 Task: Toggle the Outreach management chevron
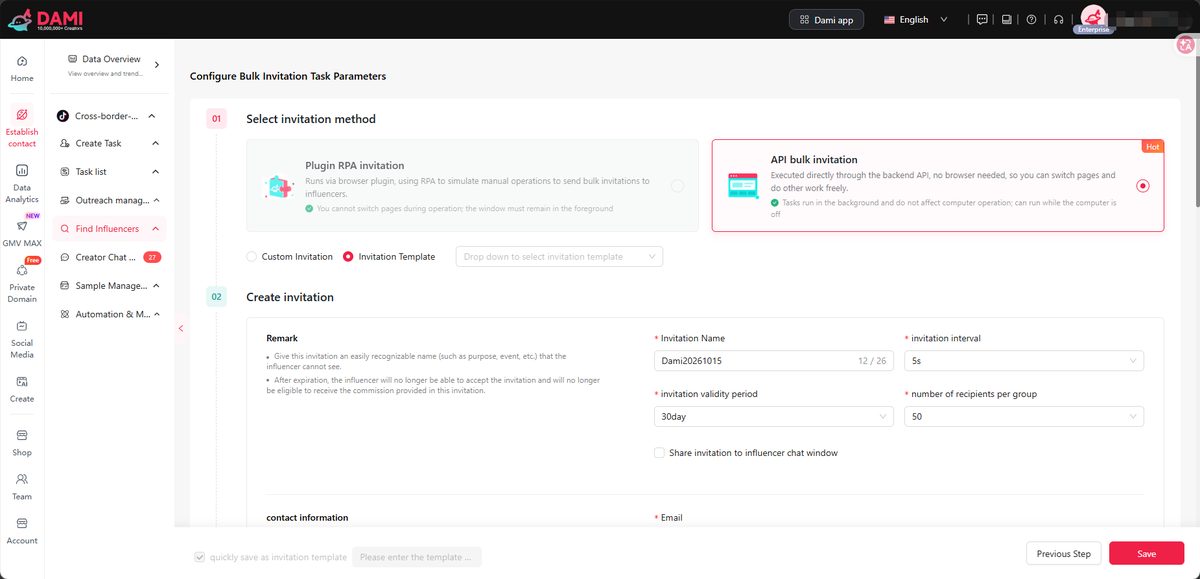tap(156, 200)
